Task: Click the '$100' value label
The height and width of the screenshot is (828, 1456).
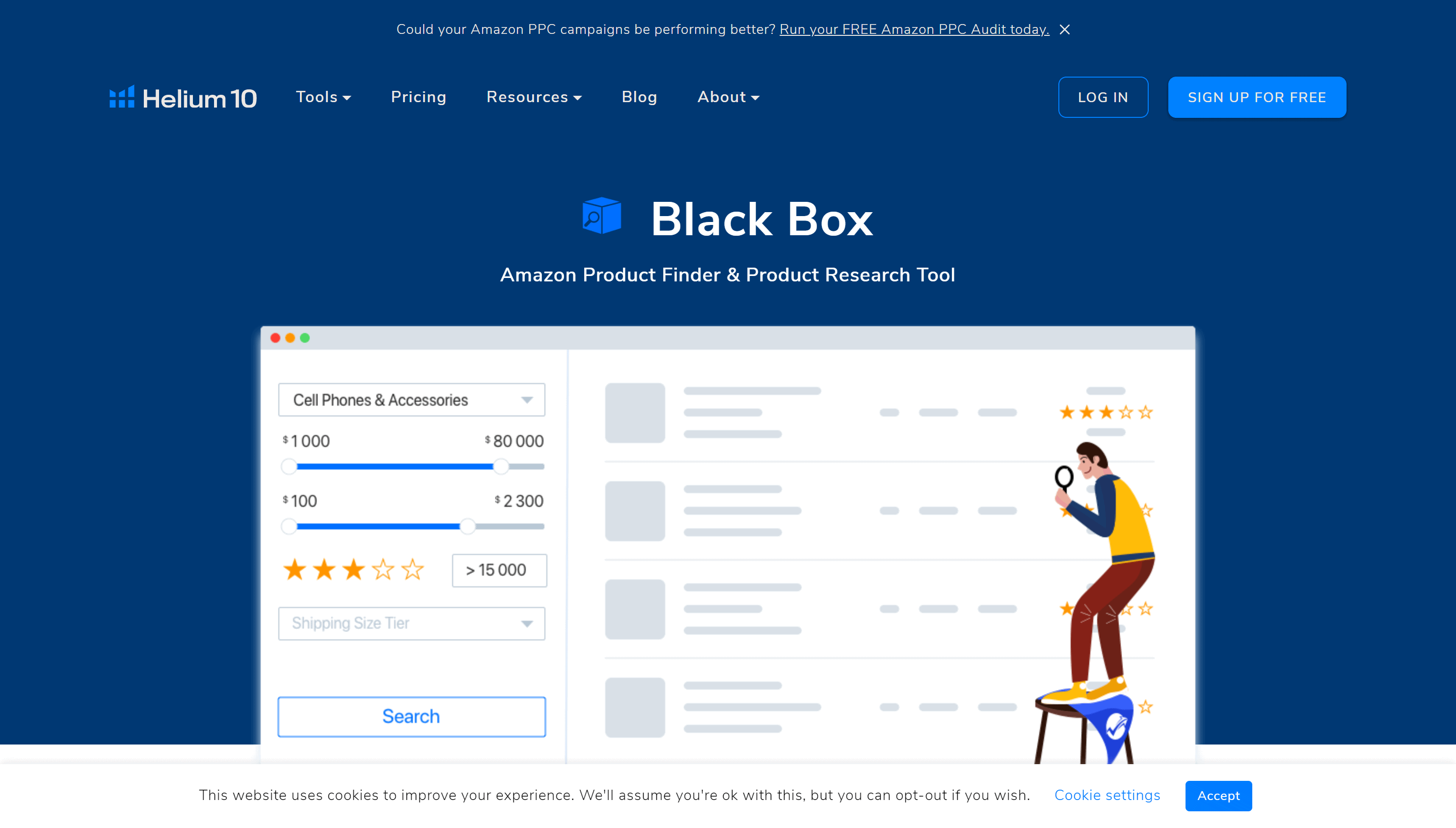Action: tap(299, 501)
